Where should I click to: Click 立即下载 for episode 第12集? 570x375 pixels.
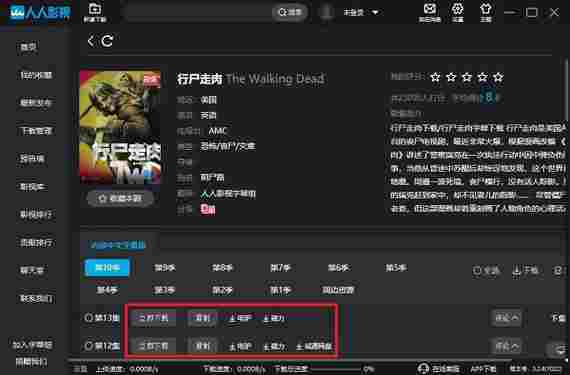153,346
